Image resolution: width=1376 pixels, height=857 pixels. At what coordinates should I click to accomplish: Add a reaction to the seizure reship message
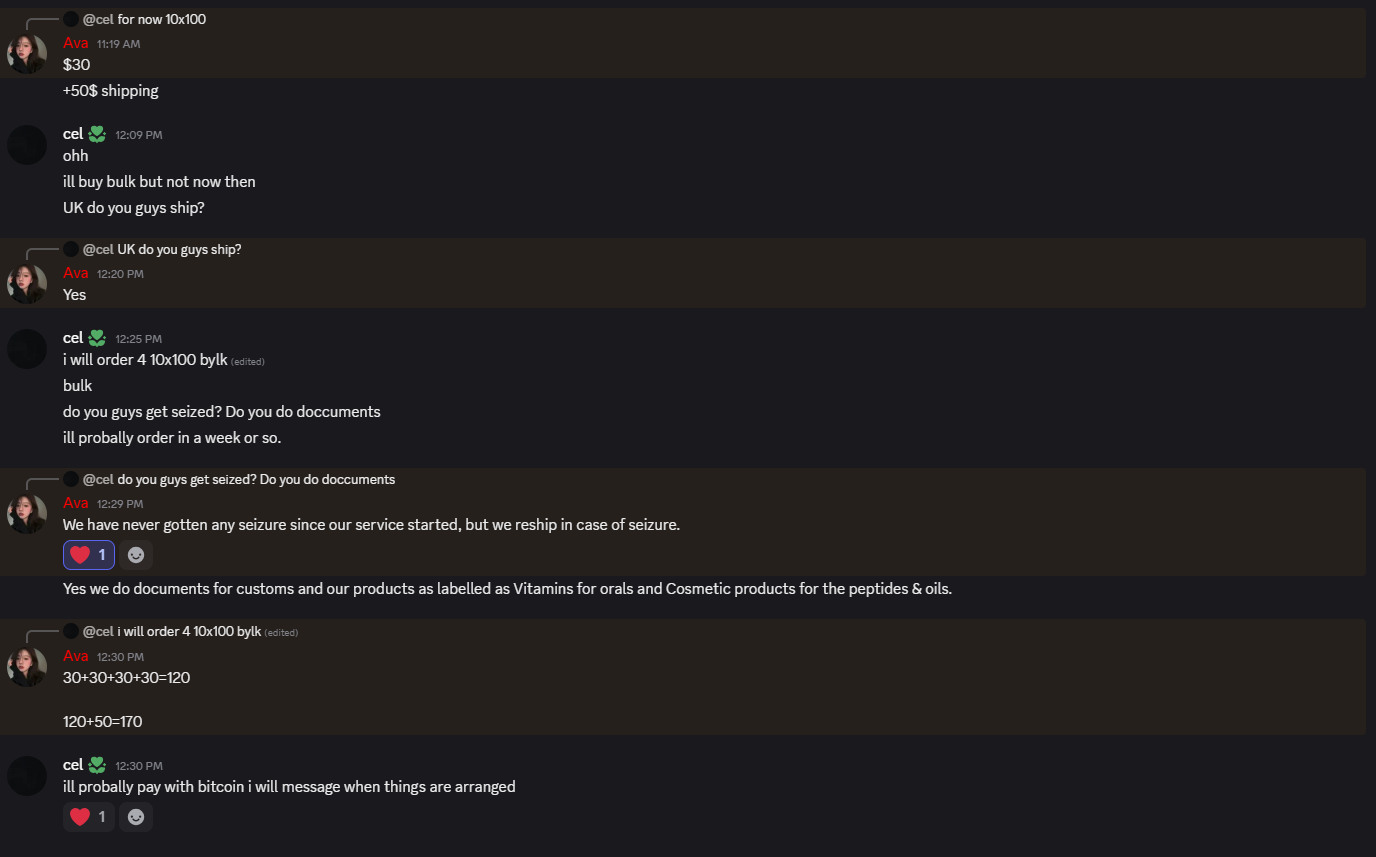point(136,555)
